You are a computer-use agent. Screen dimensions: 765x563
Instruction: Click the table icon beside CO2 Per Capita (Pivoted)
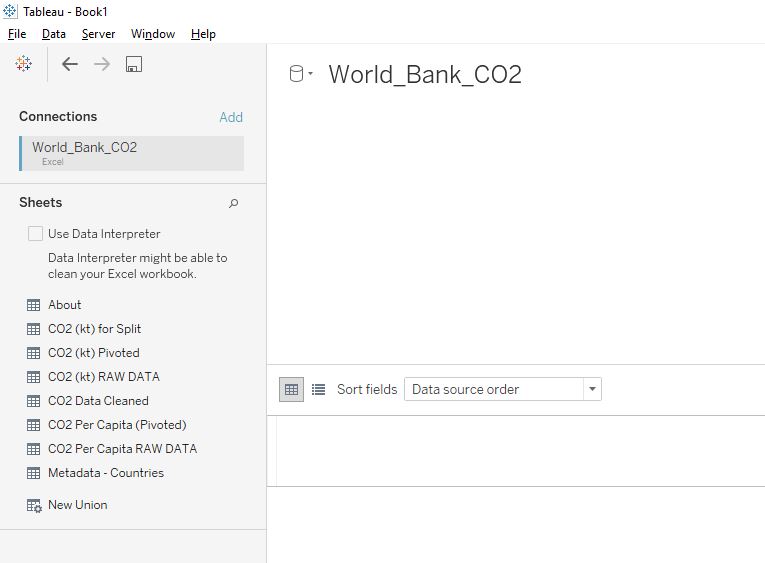click(x=33, y=425)
